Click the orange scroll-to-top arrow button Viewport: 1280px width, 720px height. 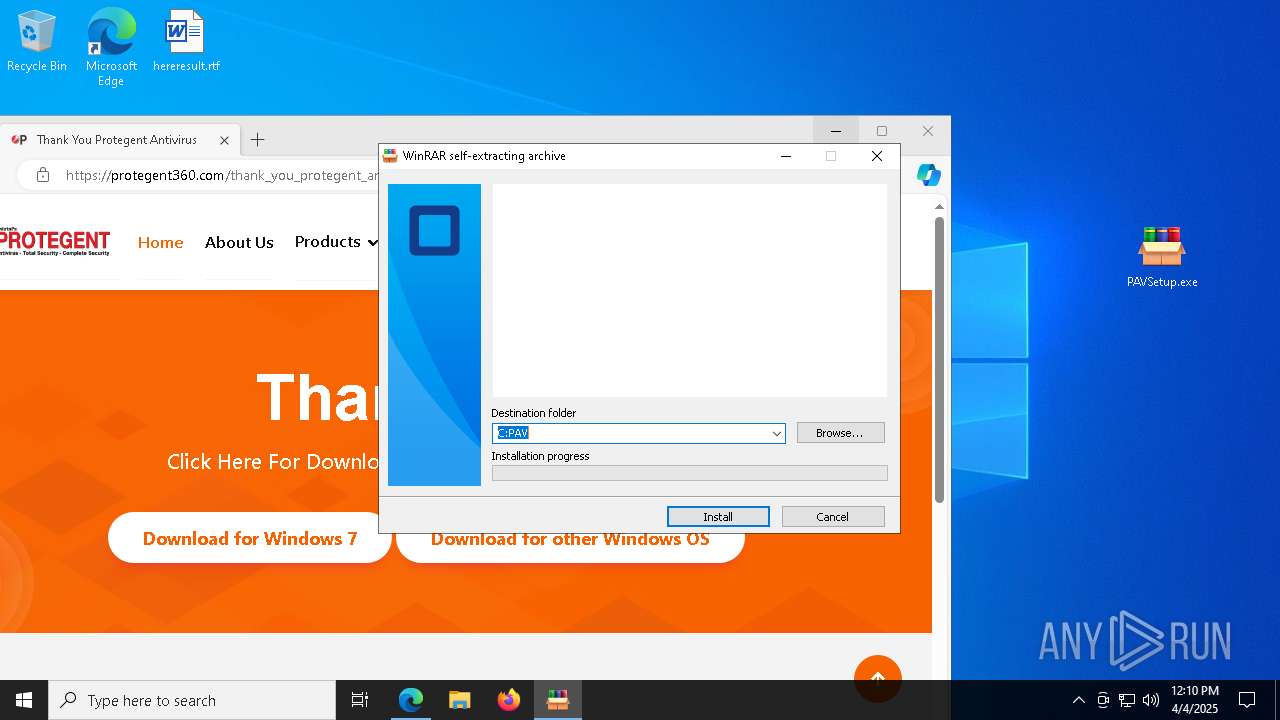coord(878,678)
